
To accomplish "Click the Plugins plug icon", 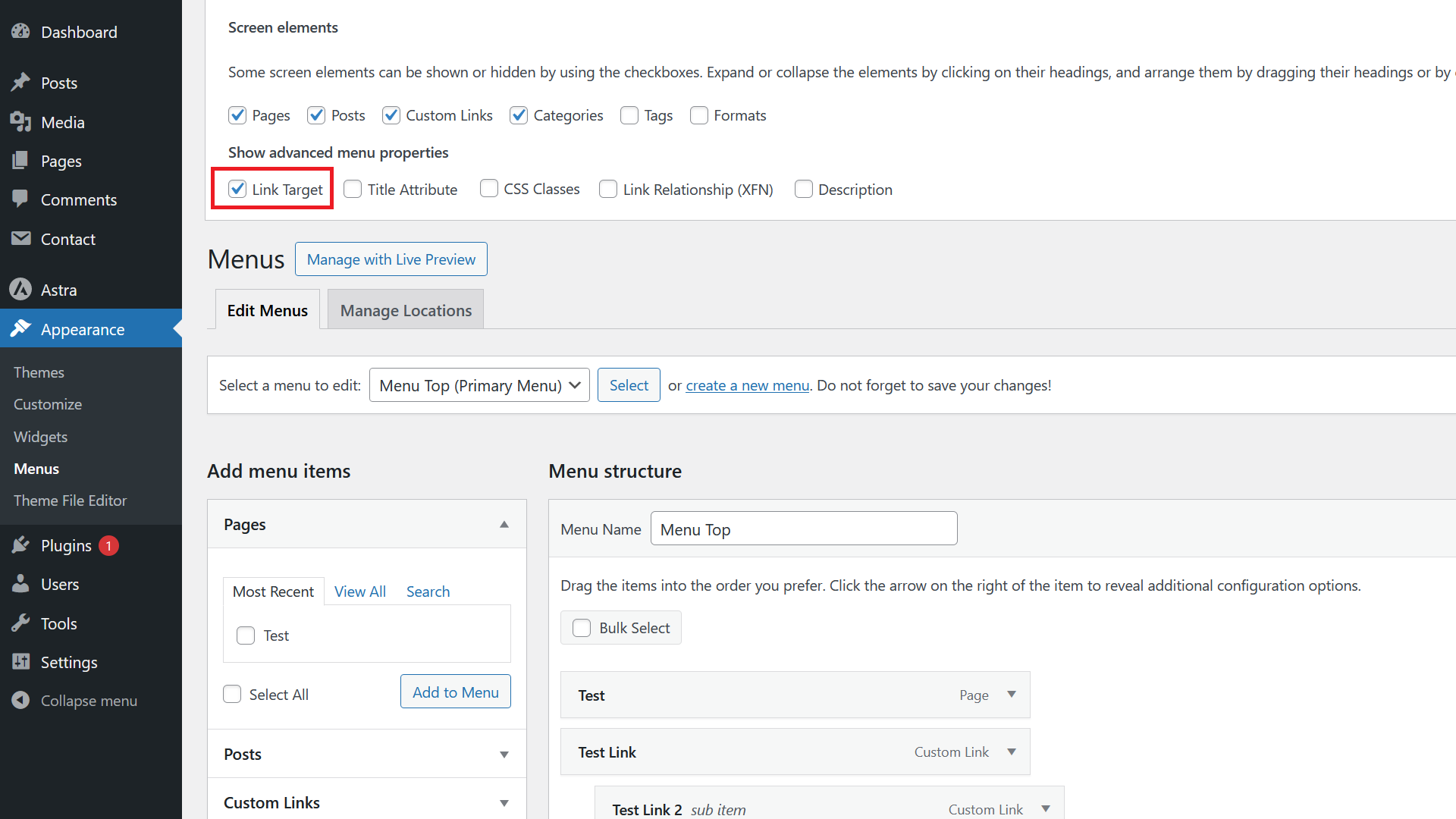I will point(20,545).
